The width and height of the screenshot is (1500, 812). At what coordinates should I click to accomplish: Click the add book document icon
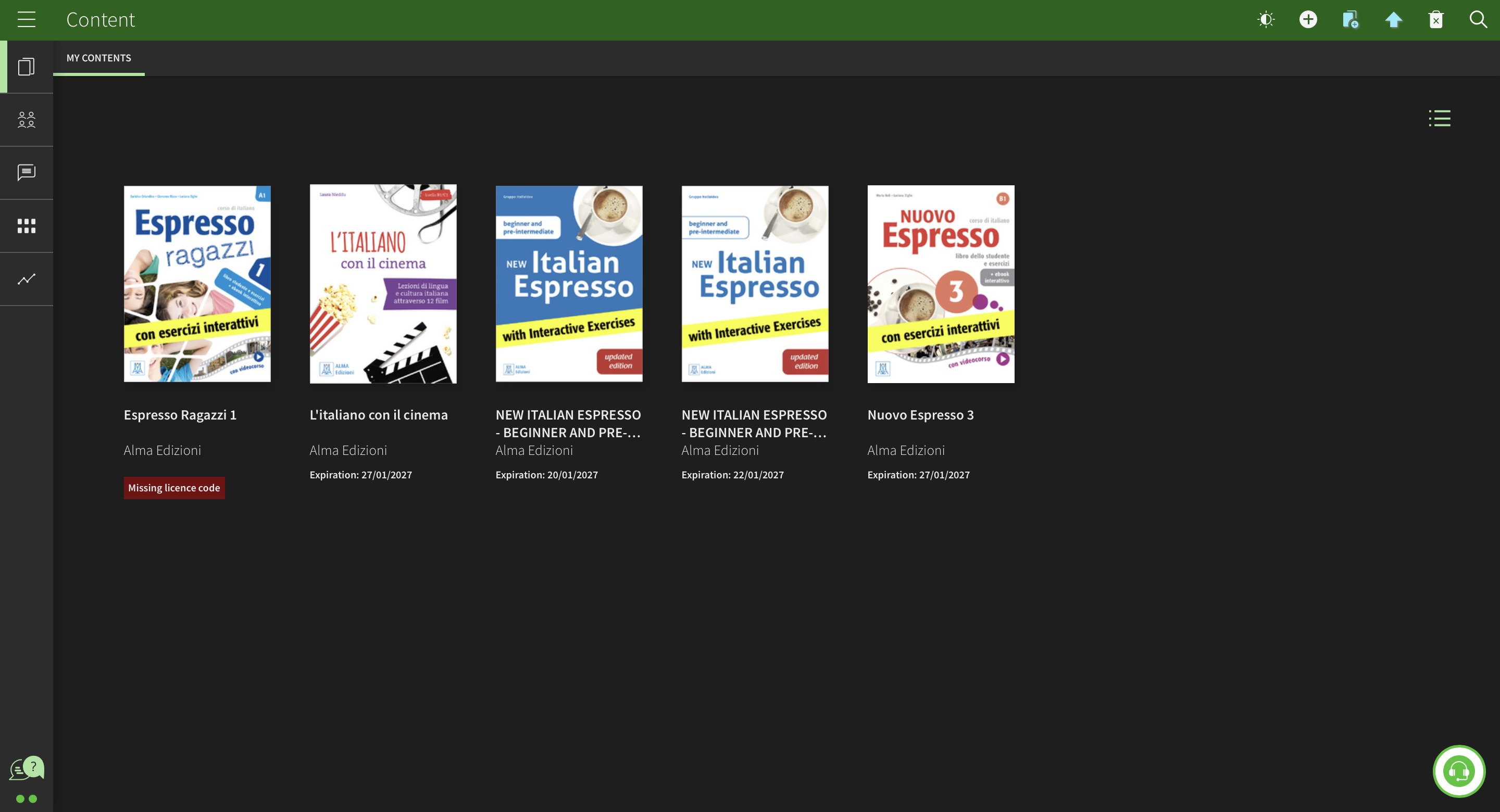tap(1351, 20)
